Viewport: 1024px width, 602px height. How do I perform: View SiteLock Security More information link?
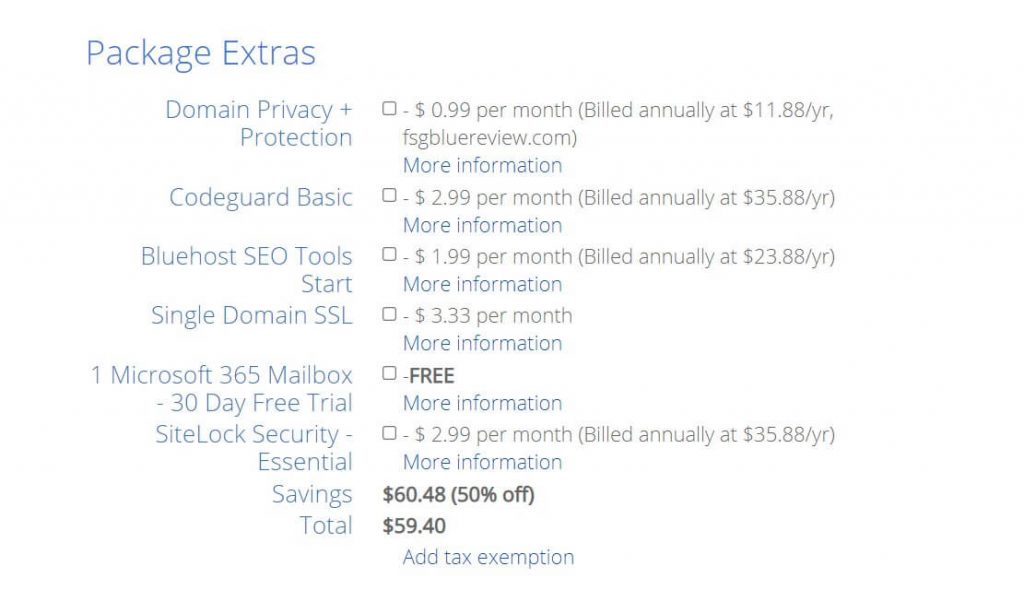click(x=482, y=462)
